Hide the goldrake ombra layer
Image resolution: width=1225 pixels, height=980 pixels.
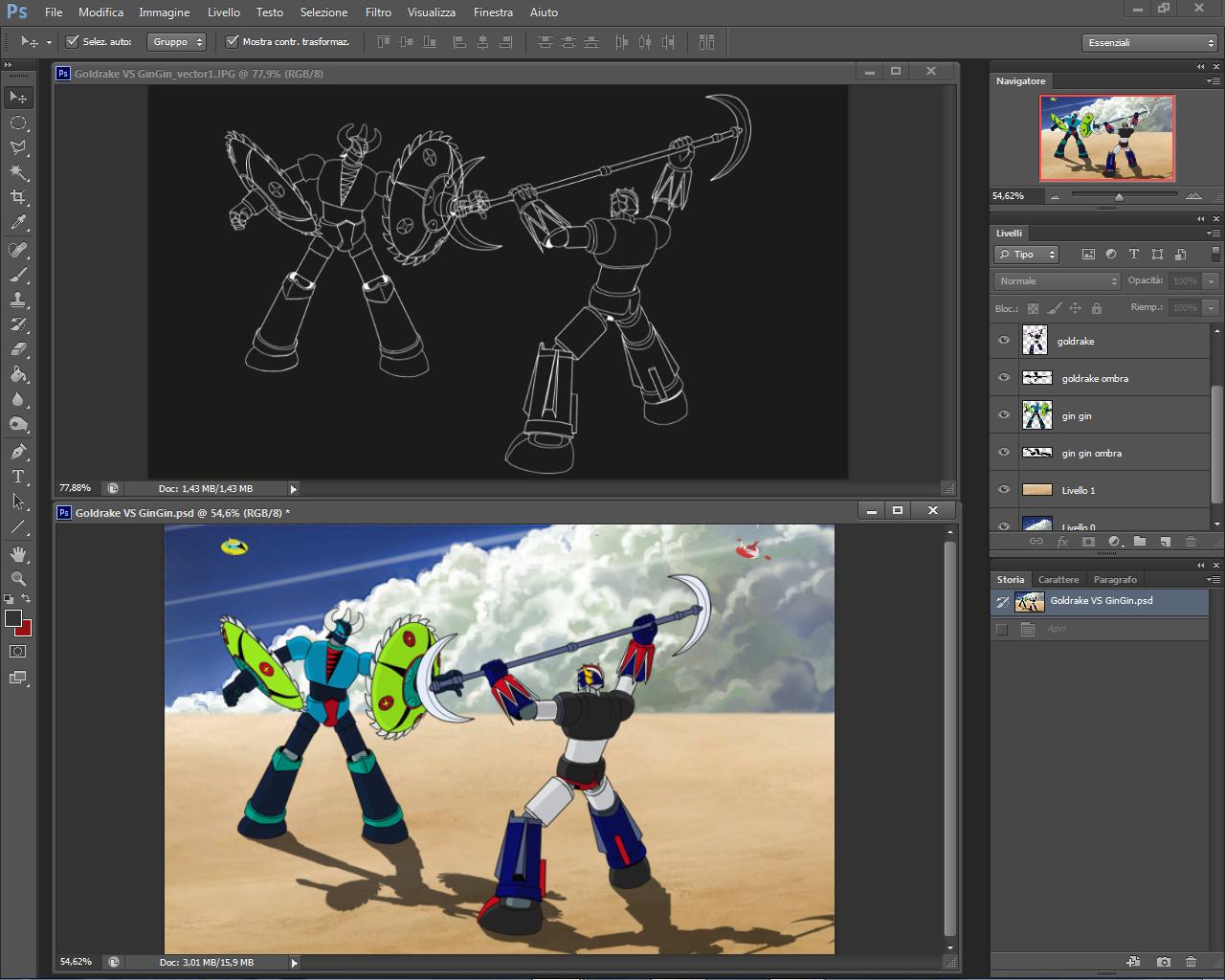click(x=1004, y=378)
